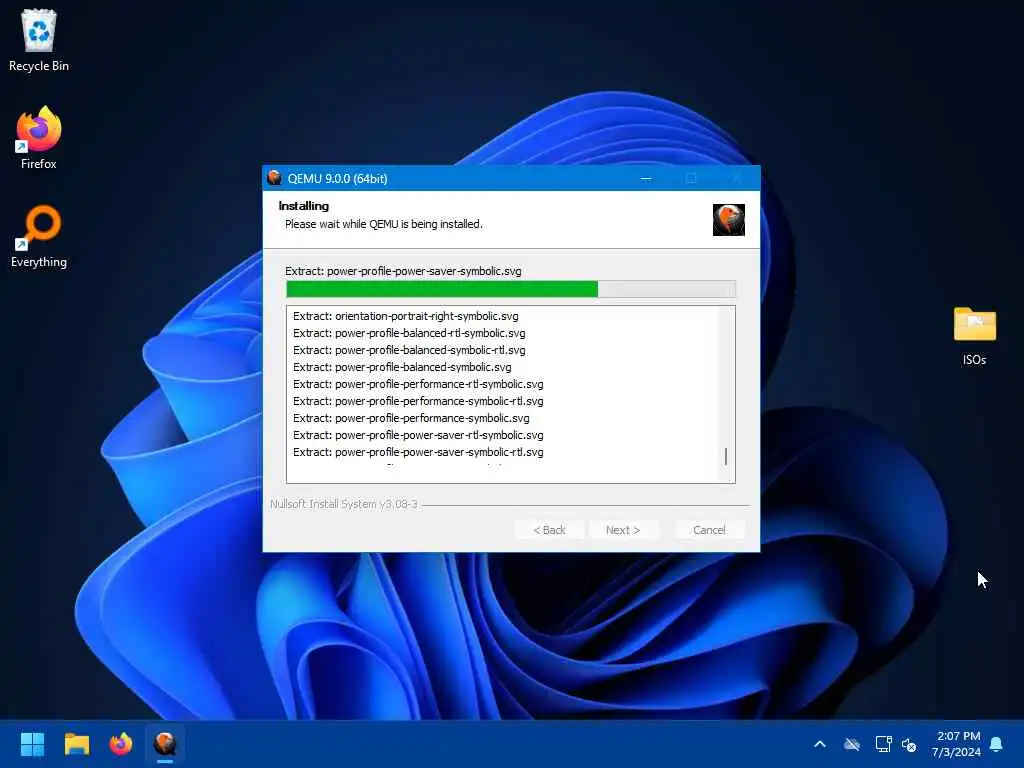
Task: Click the QEMU logo in installer header
Action: point(729,219)
